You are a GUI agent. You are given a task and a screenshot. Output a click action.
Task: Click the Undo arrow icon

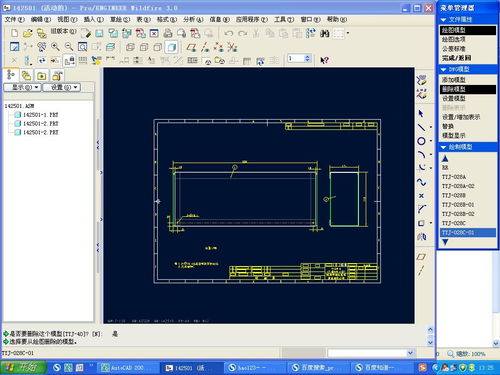pos(229,33)
